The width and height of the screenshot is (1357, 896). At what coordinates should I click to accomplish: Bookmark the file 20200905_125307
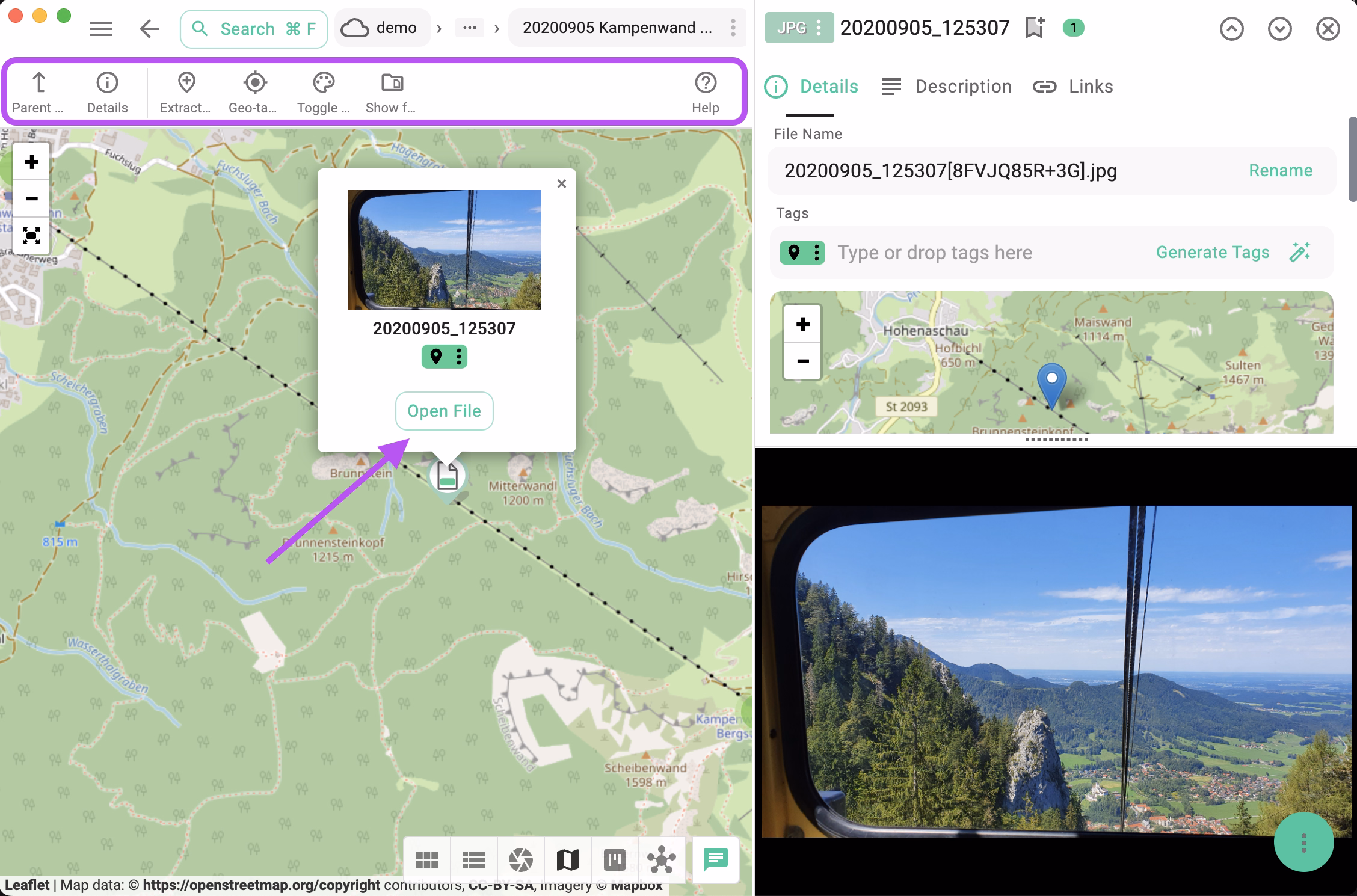tap(1033, 28)
